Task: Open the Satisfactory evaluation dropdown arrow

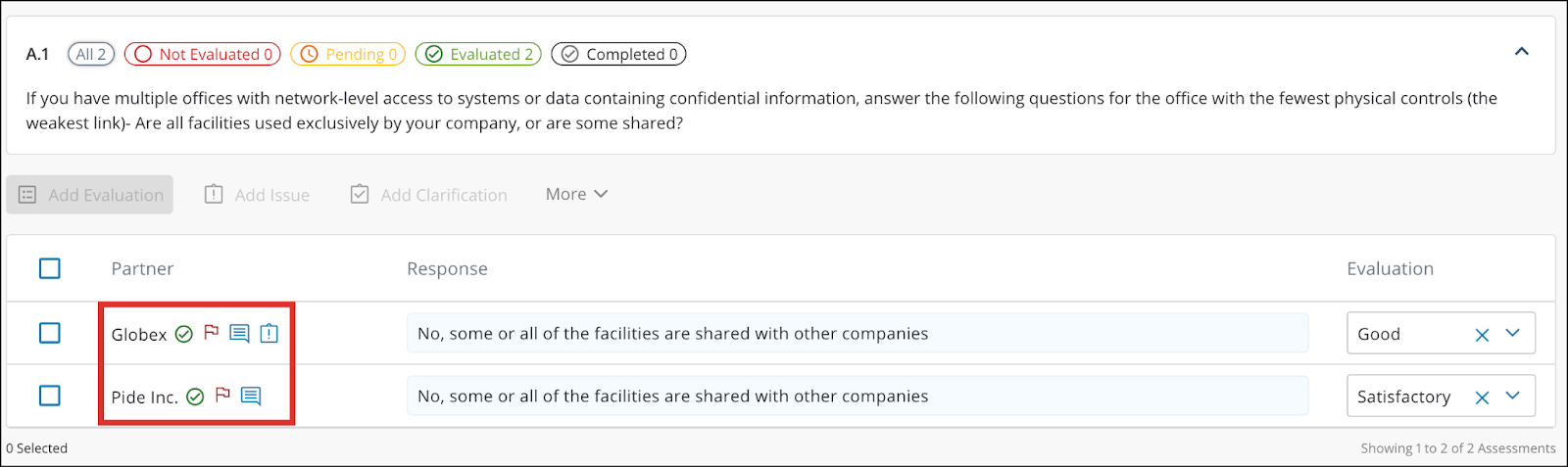Action: (x=1513, y=396)
